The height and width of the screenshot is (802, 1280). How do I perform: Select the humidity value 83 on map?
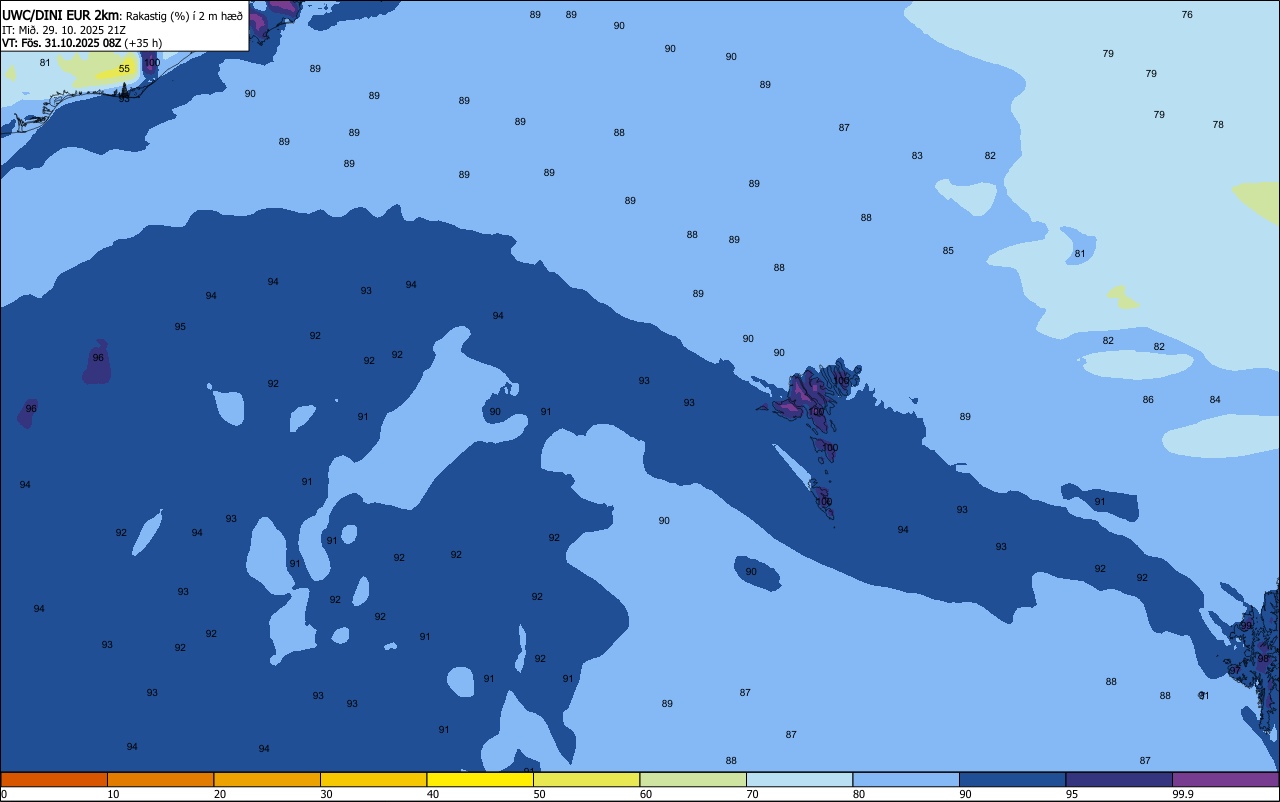coord(917,156)
